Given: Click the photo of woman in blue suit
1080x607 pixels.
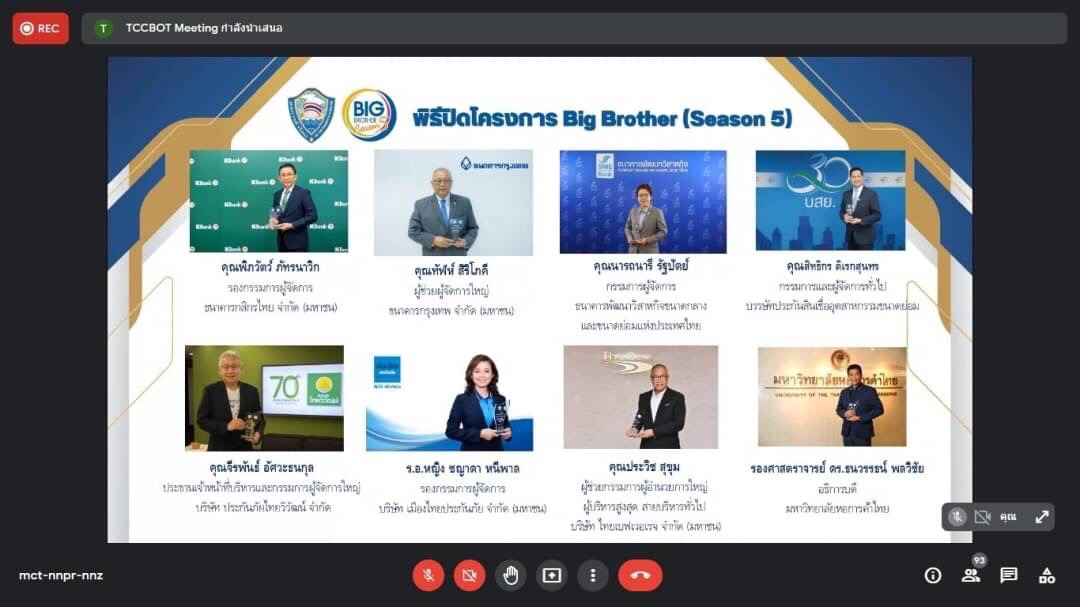Looking at the screenshot, I should click(449, 400).
